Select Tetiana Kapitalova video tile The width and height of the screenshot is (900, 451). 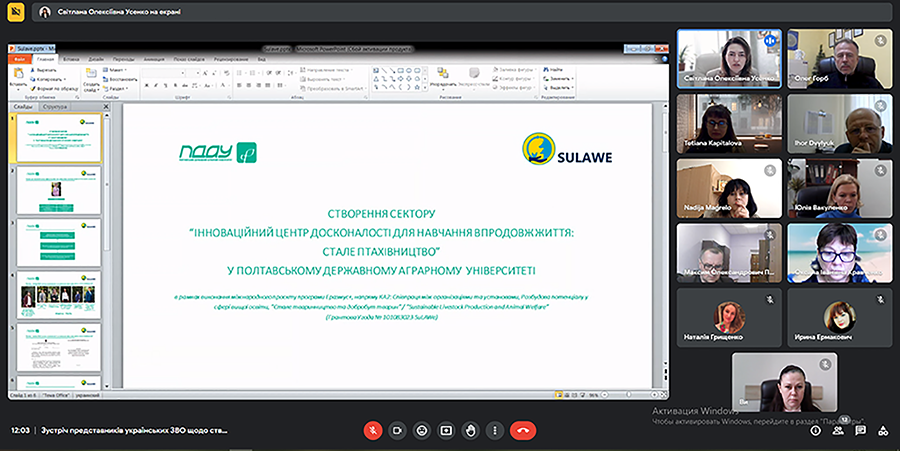(729, 123)
